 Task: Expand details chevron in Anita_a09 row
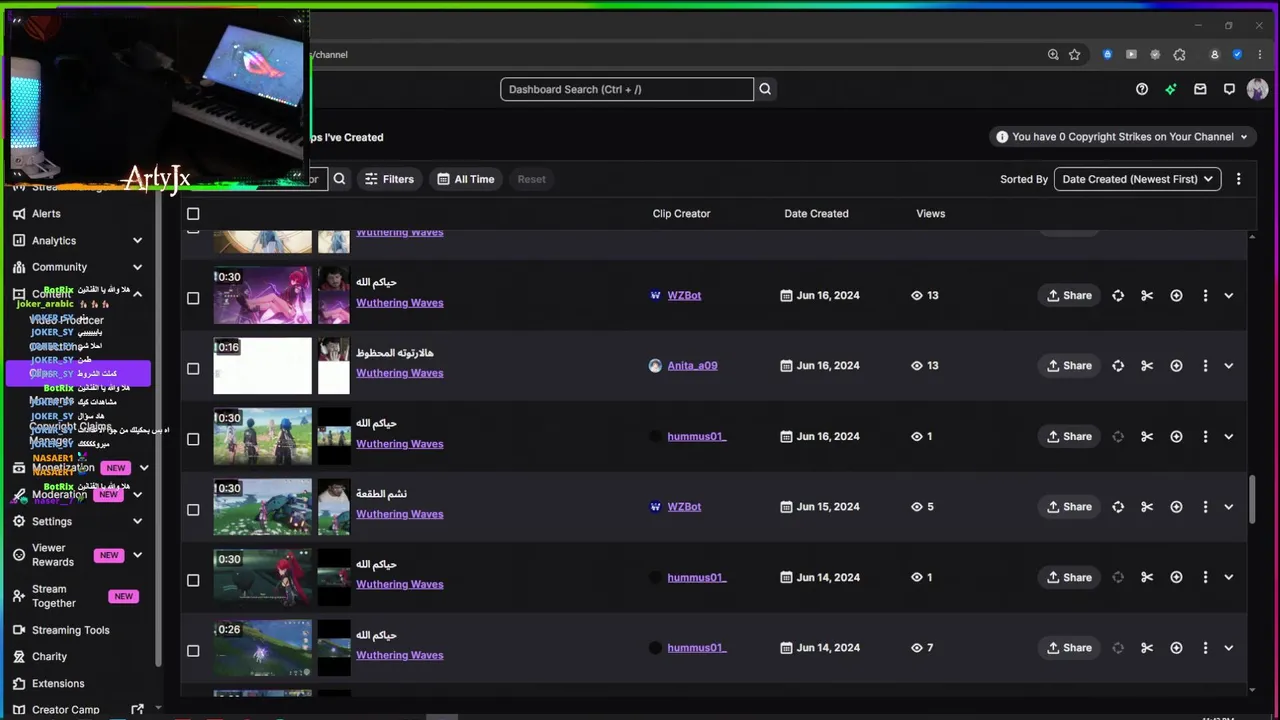click(1229, 366)
